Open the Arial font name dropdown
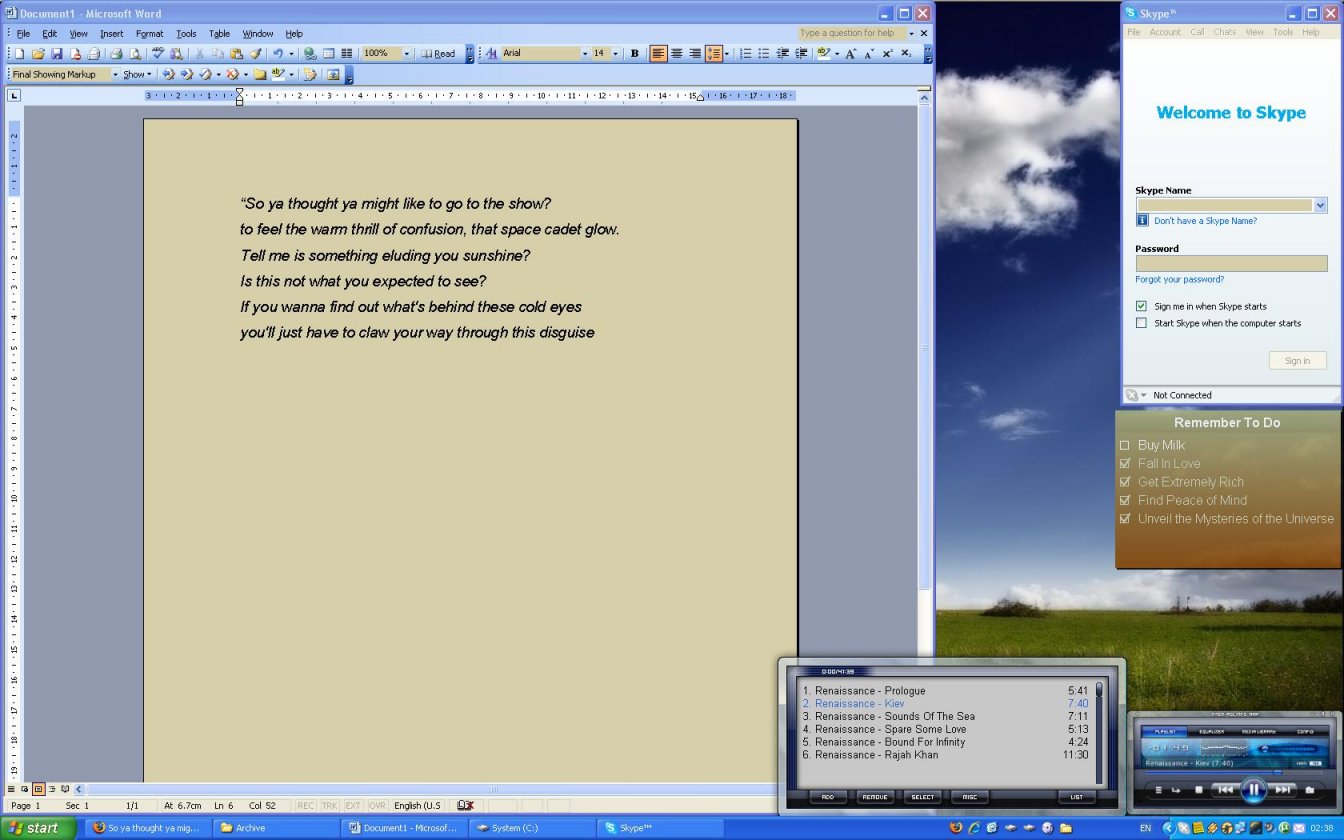The height and width of the screenshot is (840, 1344). click(x=585, y=53)
